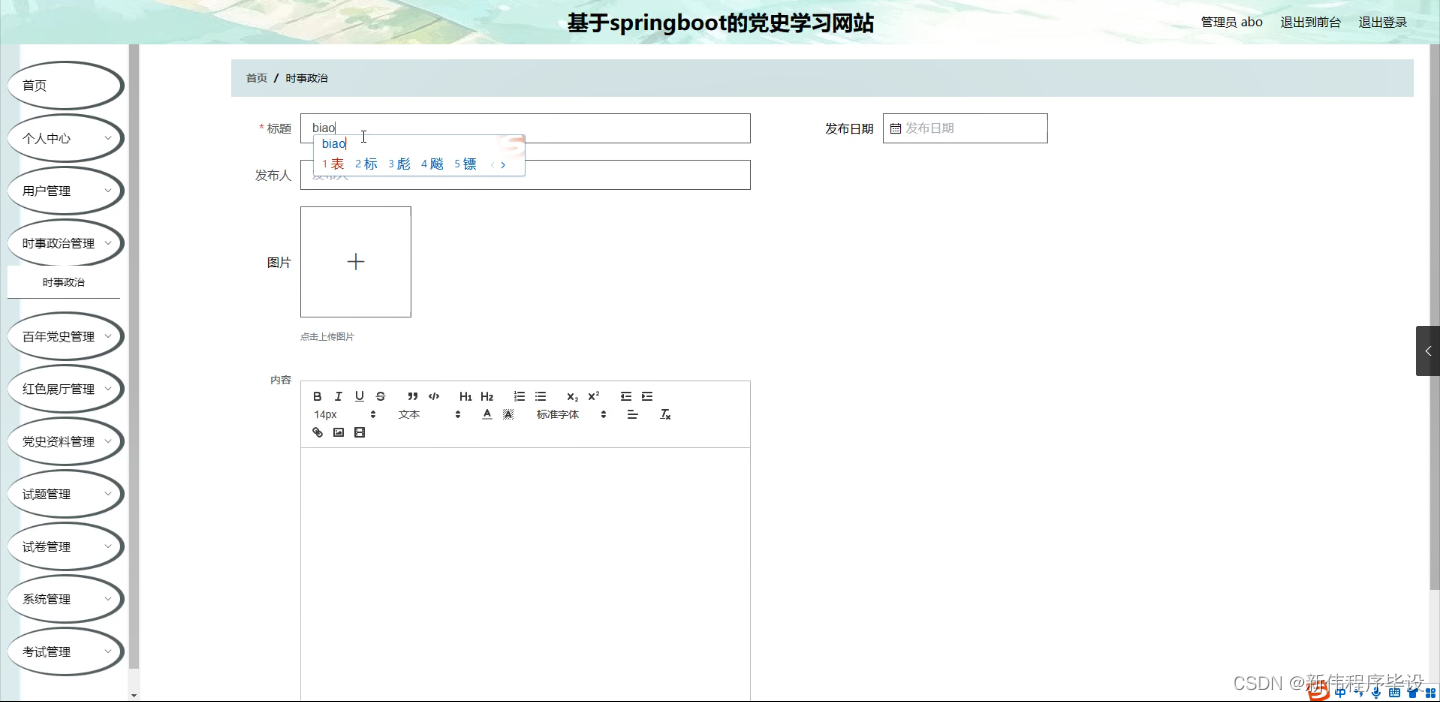Insert an image via the editor toolbar
Viewport: 1440px width, 702px height.
click(338, 431)
